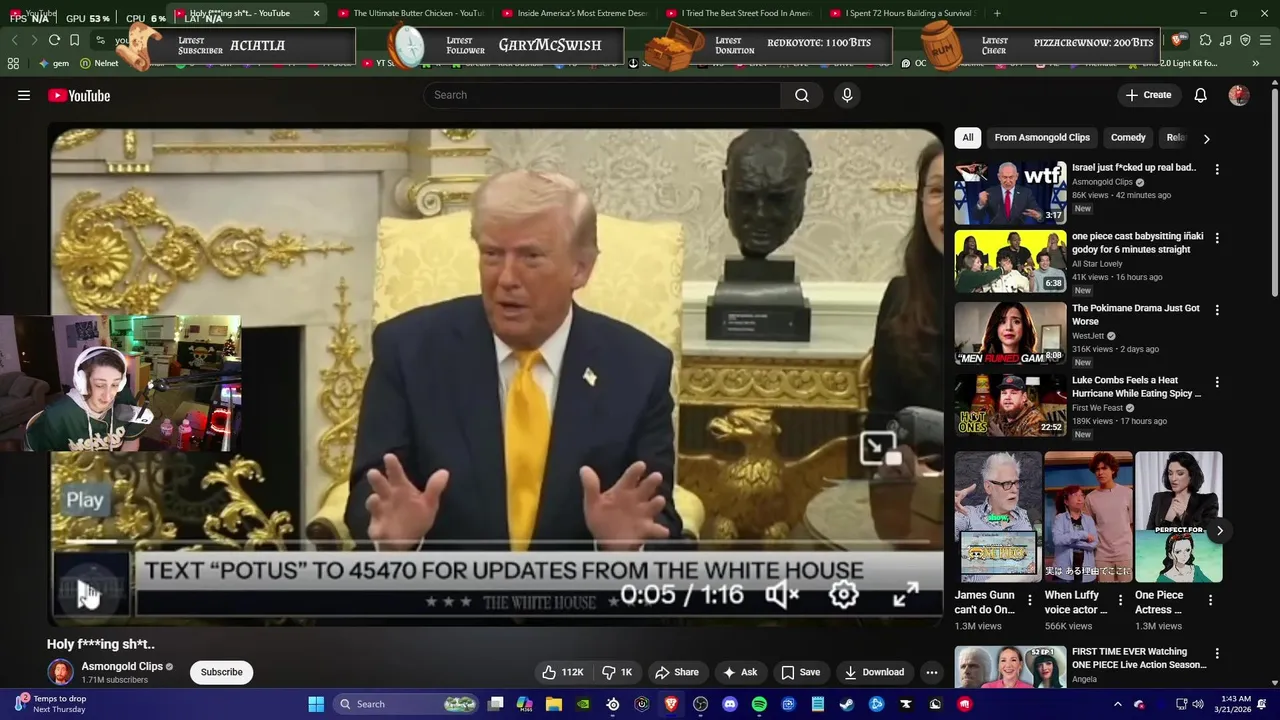Screen dimensions: 1280x720
Task: Open 'When Luffy voice actor' short
Action: pos(1088,517)
